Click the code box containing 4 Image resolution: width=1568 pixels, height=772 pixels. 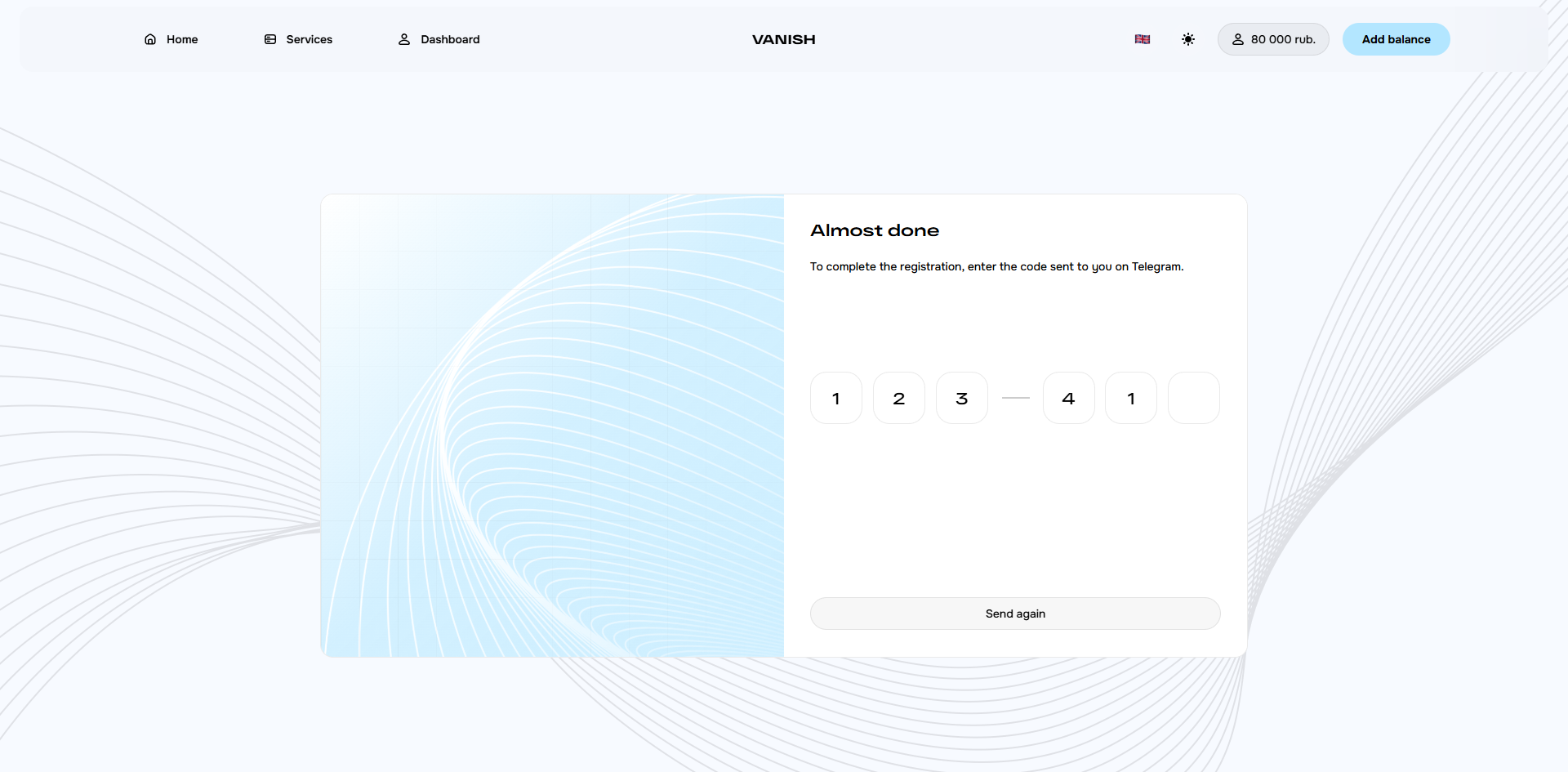(x=1068, y=398)
